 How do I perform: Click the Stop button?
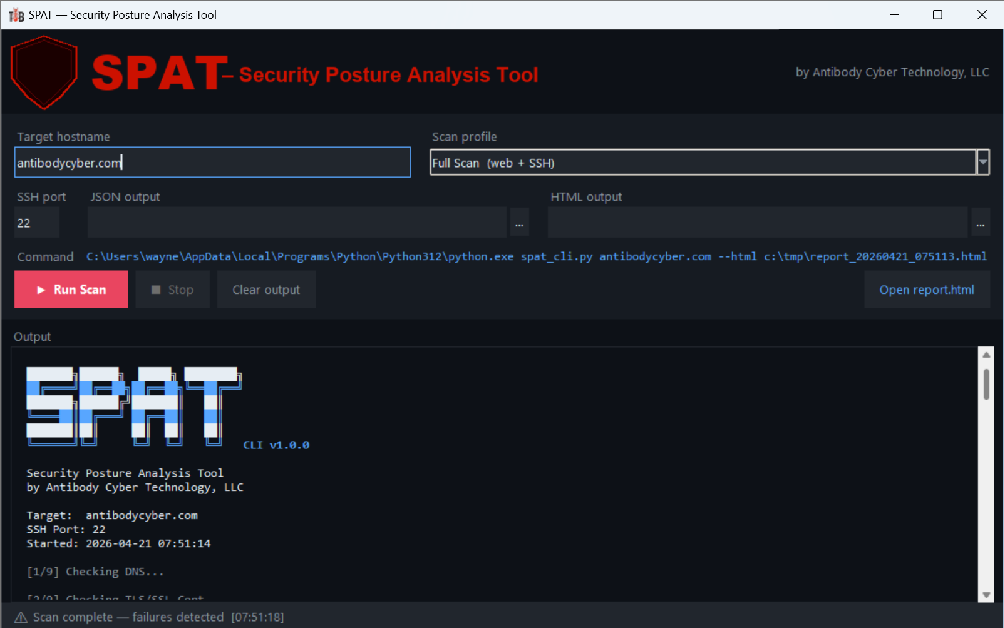tap(172, 289)
